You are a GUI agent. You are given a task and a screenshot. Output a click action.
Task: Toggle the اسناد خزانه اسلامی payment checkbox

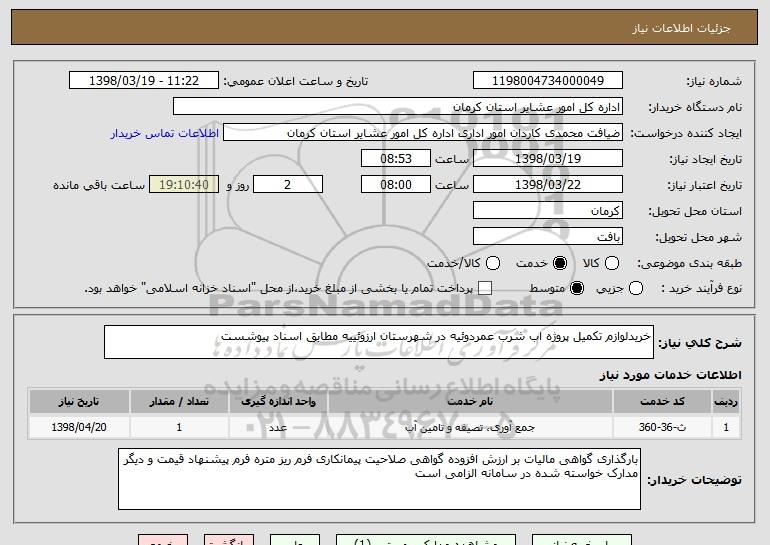(x=485, y=288)
